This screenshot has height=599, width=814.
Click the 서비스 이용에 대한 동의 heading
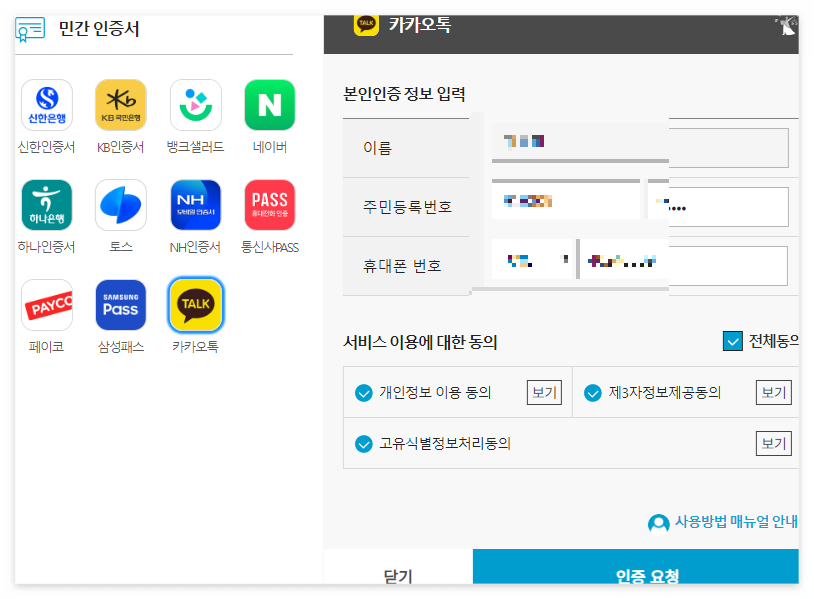[x=420, y=342]
